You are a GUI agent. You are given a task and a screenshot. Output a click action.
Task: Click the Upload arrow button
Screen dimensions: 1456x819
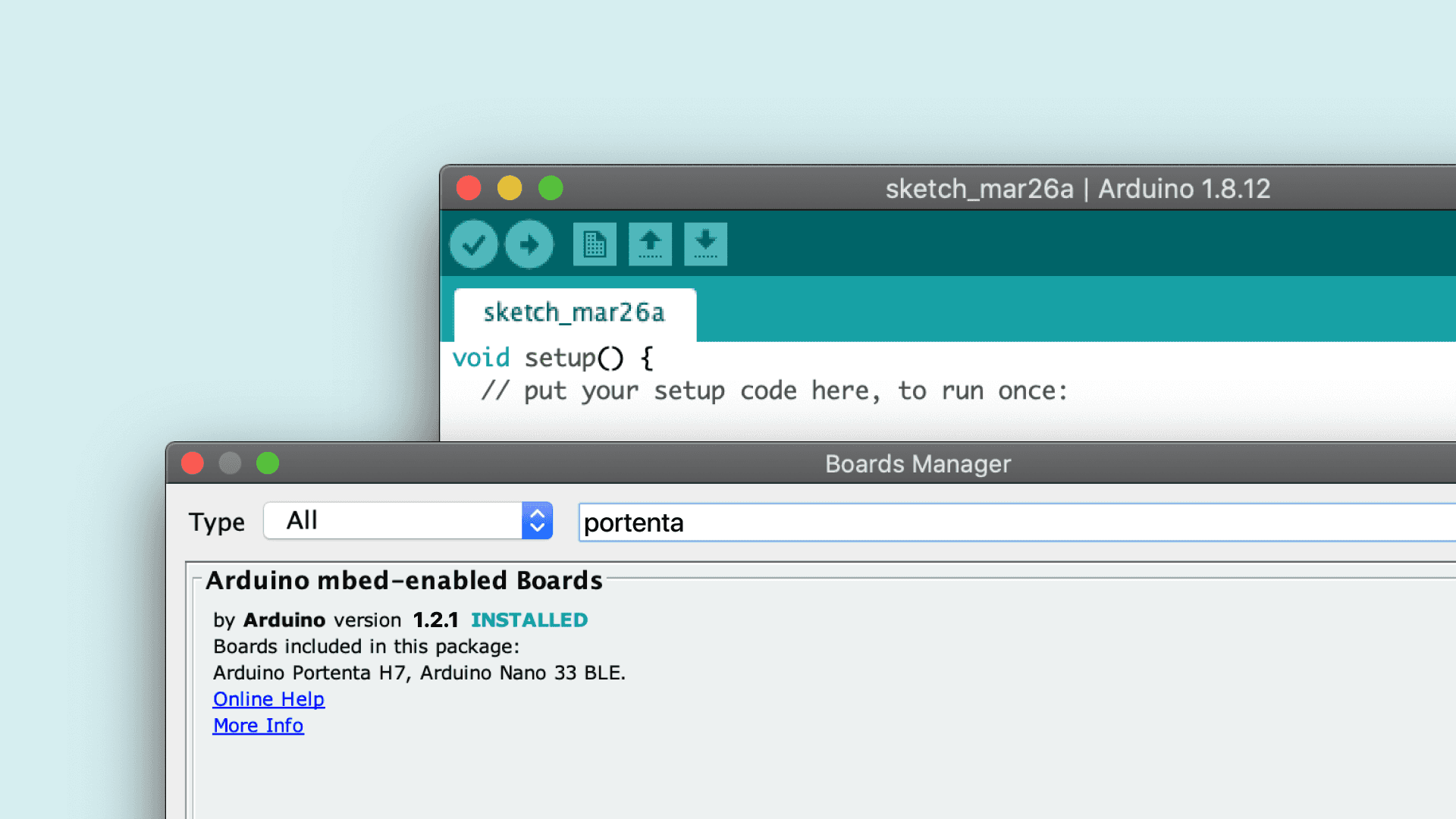pos(529,244)
